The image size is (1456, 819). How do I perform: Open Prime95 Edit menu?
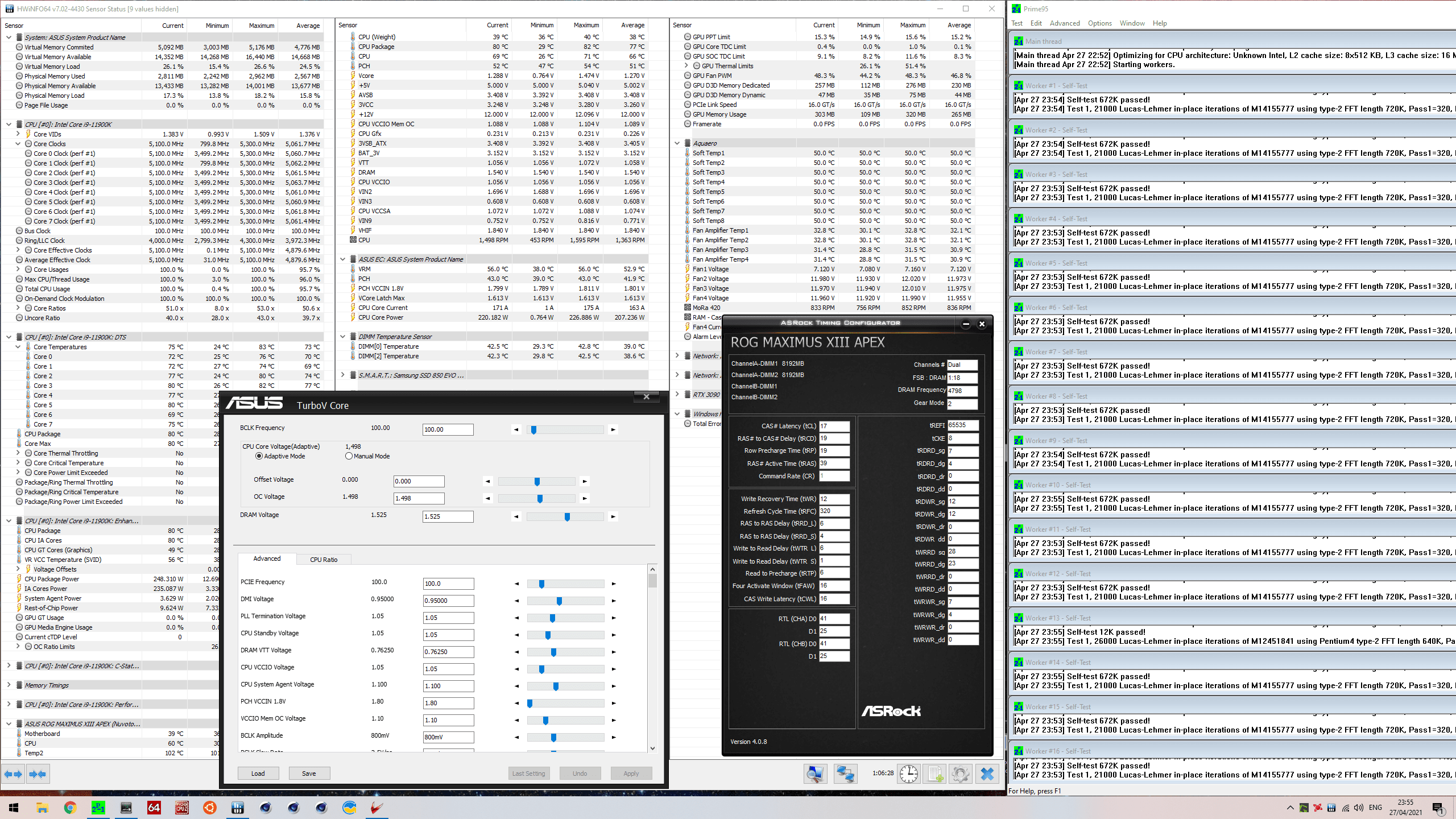(x=1036, y=23)
